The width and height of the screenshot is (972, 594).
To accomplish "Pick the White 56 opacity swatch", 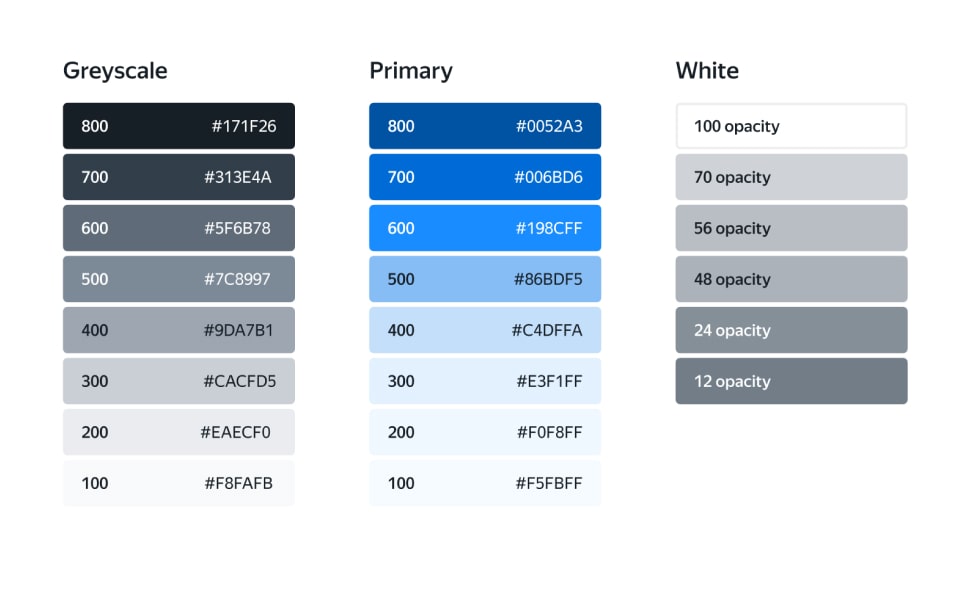I will pyautogui.click(x=791, y=228).
